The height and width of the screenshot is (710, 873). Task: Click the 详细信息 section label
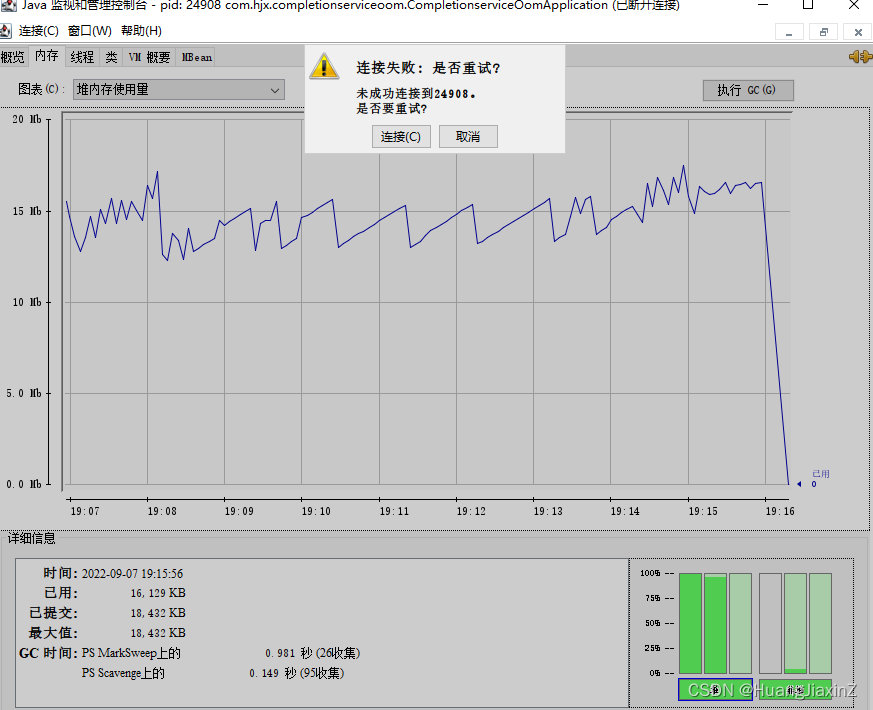[x=31, y=538]
